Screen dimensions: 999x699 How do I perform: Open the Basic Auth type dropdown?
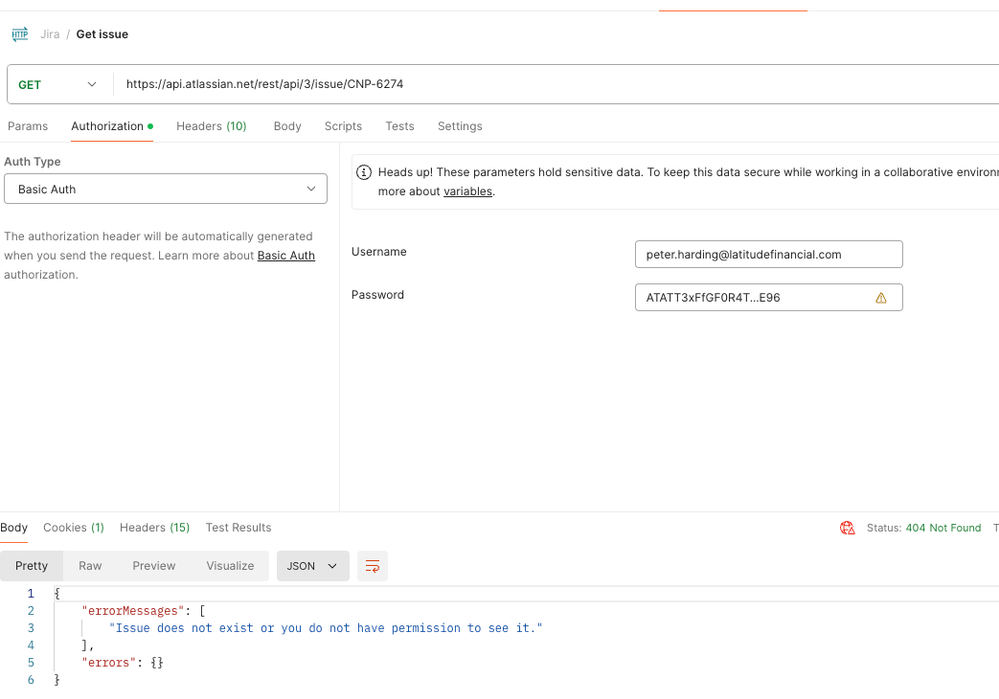tap(166, 189)
